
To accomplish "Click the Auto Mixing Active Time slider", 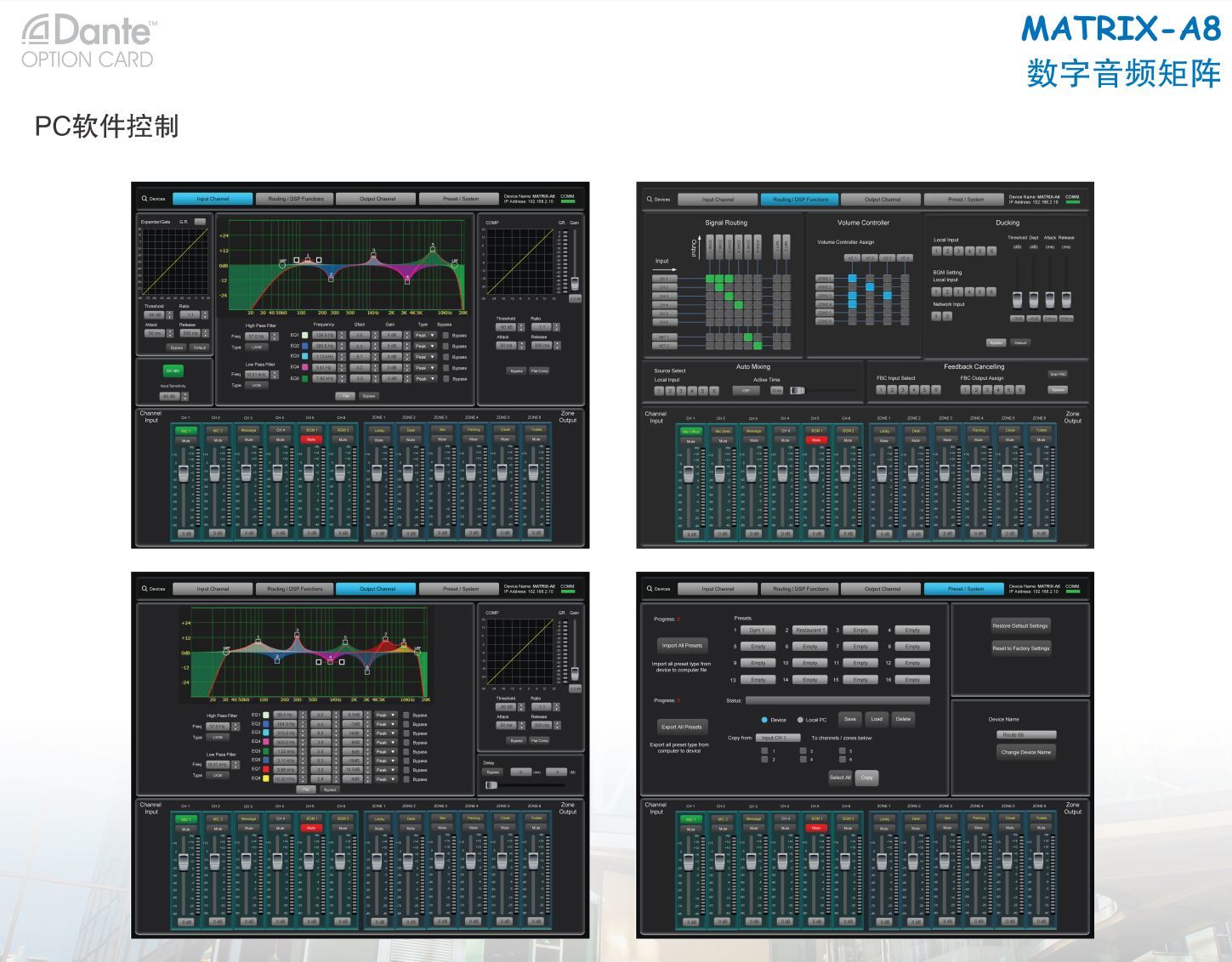I will tap(798, 390).
